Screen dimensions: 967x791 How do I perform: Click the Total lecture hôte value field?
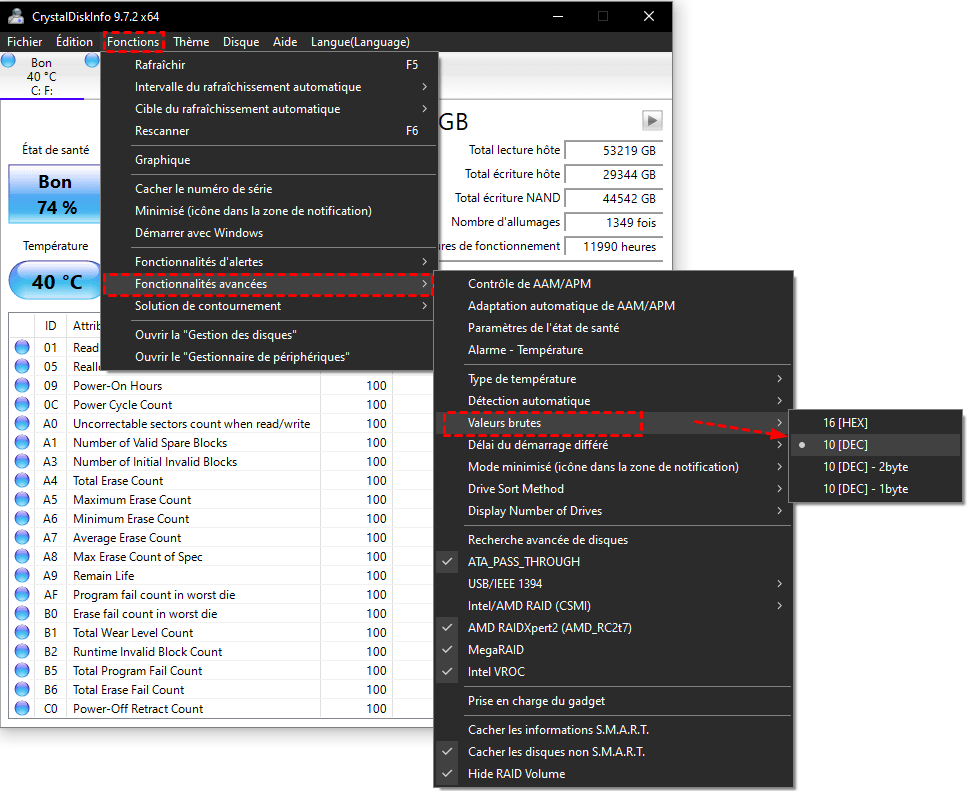(614, 150)
